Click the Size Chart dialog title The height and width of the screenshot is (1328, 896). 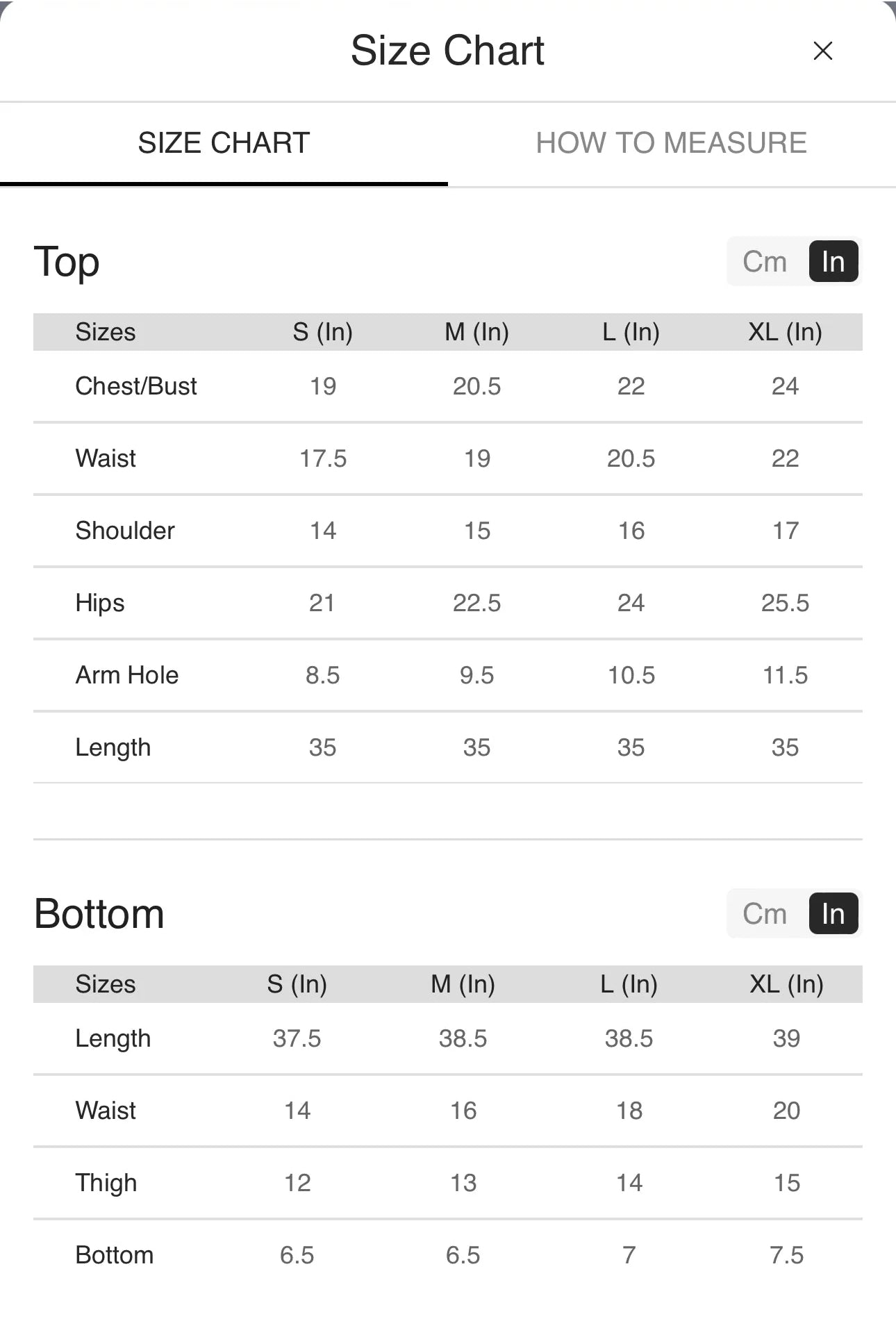pos(447,51)
